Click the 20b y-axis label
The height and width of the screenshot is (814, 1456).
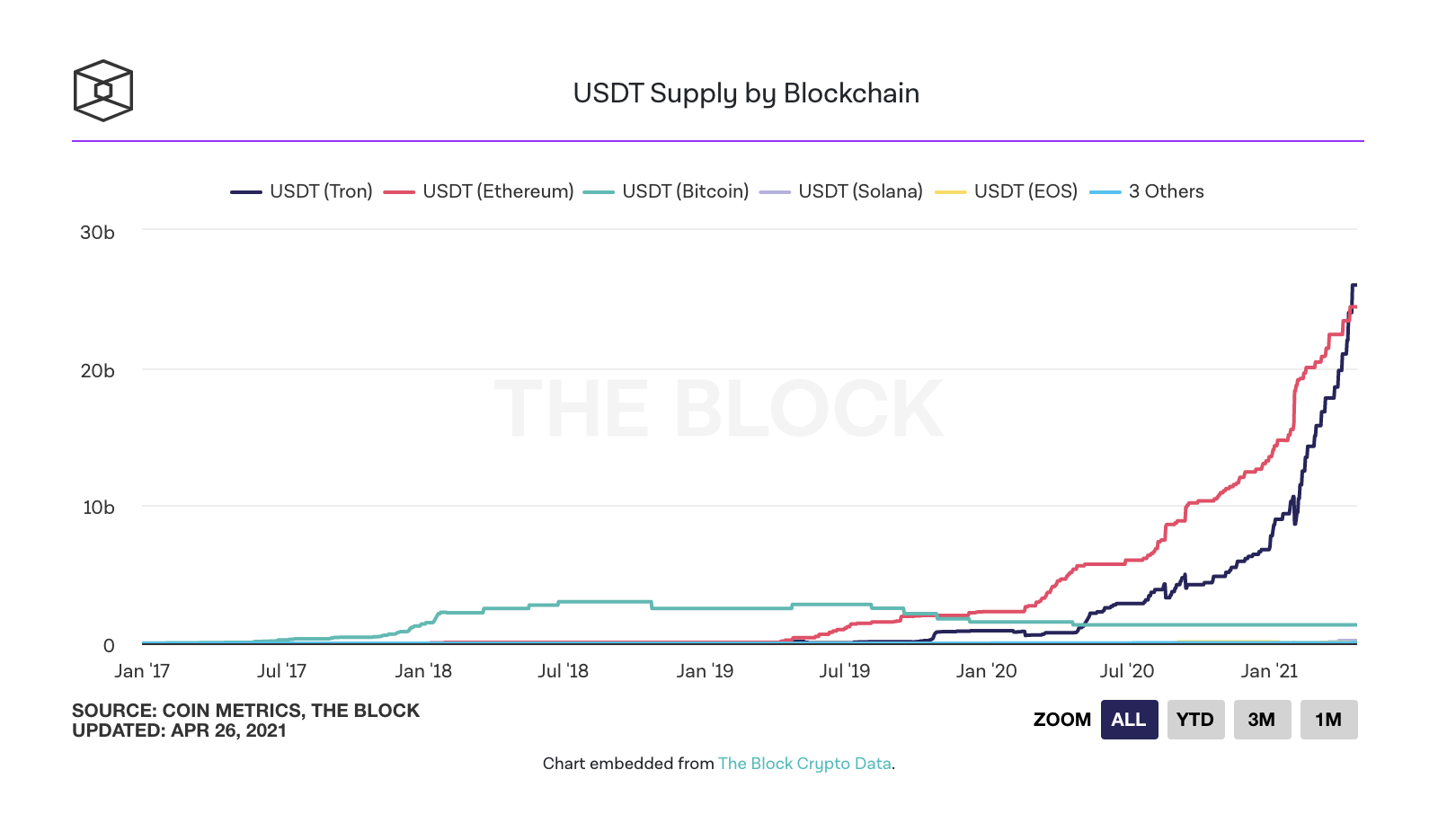click(x=97, y=370)
